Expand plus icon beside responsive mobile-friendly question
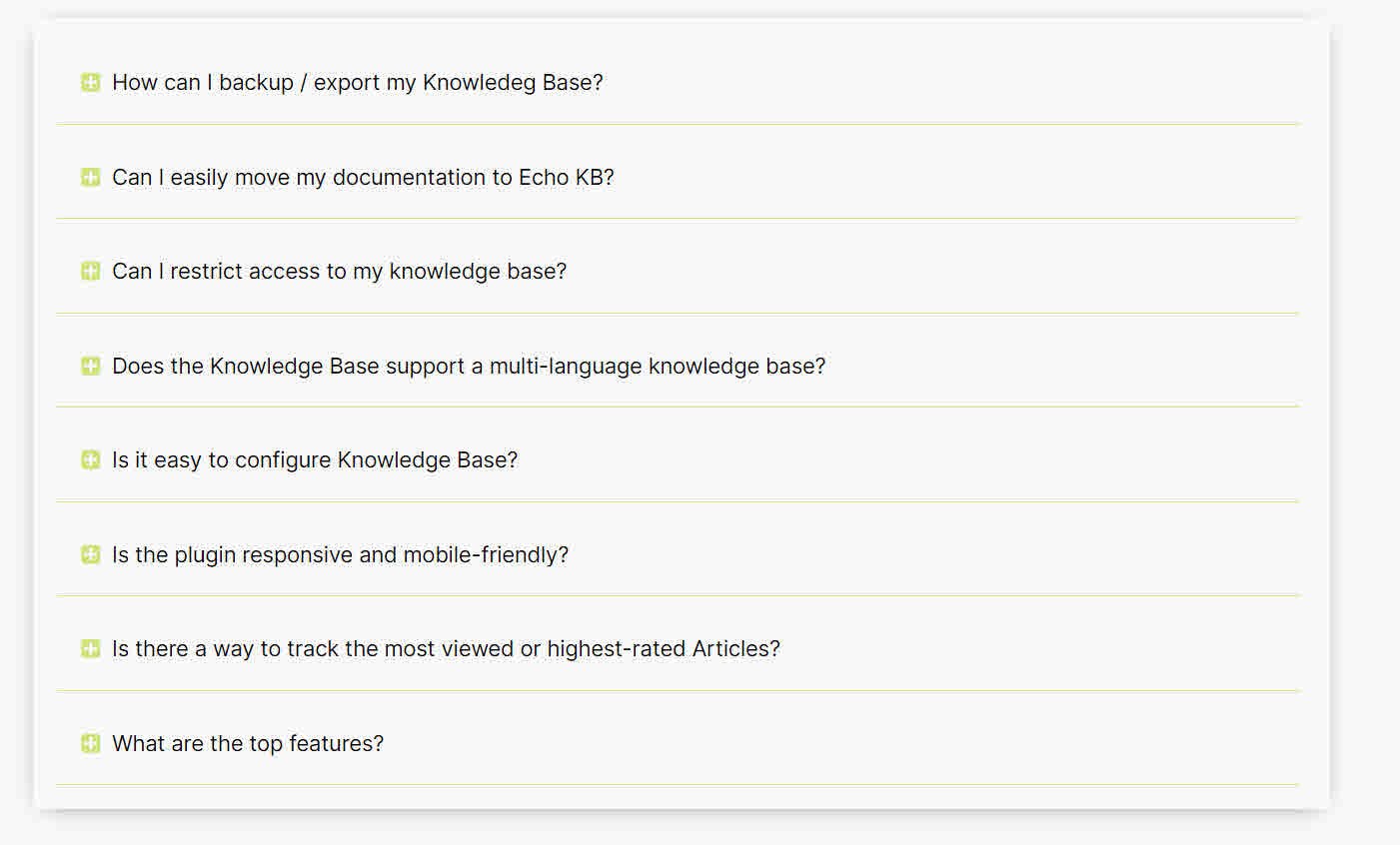Screen dimensions: 1400x845 pos(90,554)
